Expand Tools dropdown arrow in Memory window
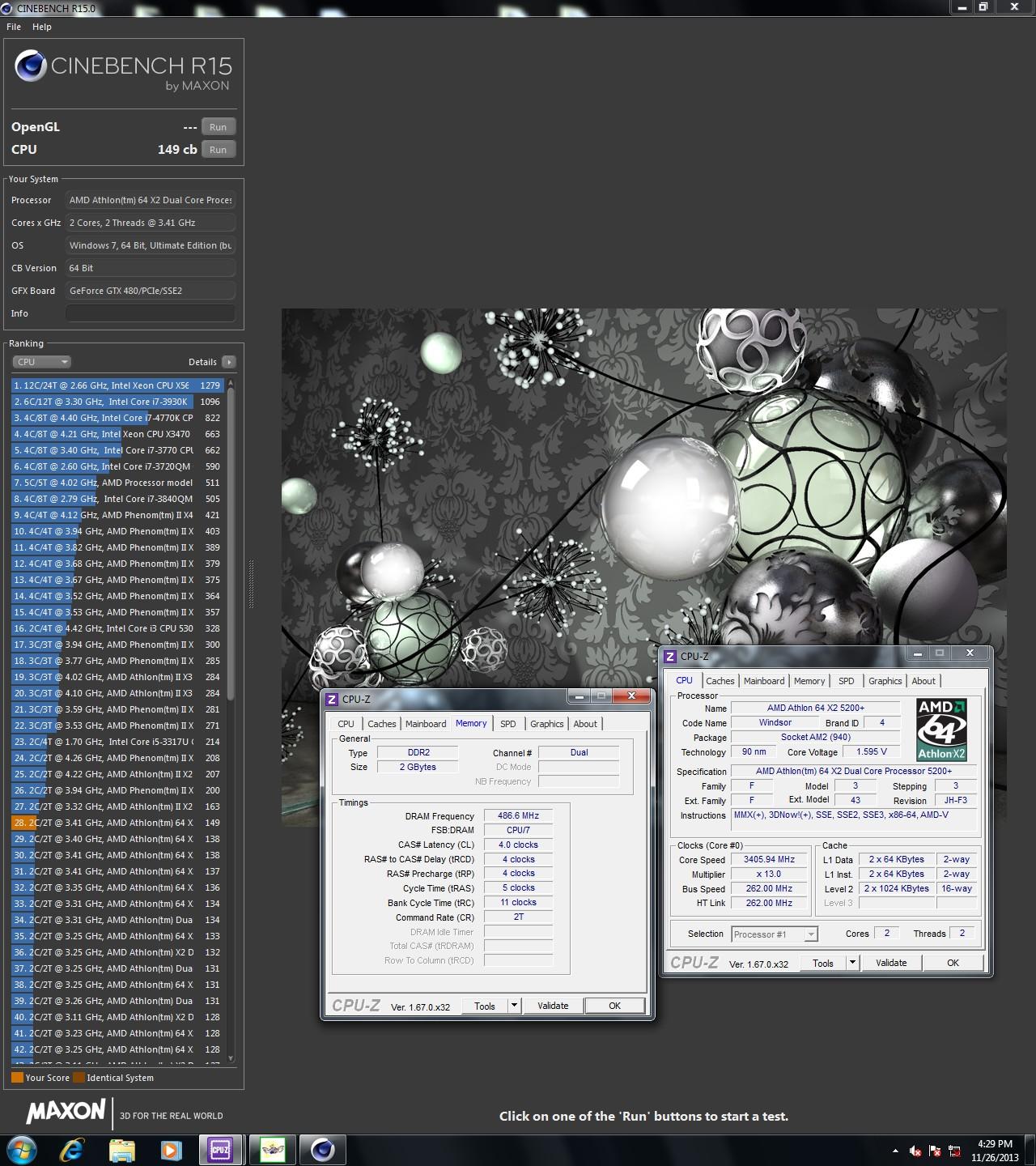1036x1166 pixels. coord(514,1006)
